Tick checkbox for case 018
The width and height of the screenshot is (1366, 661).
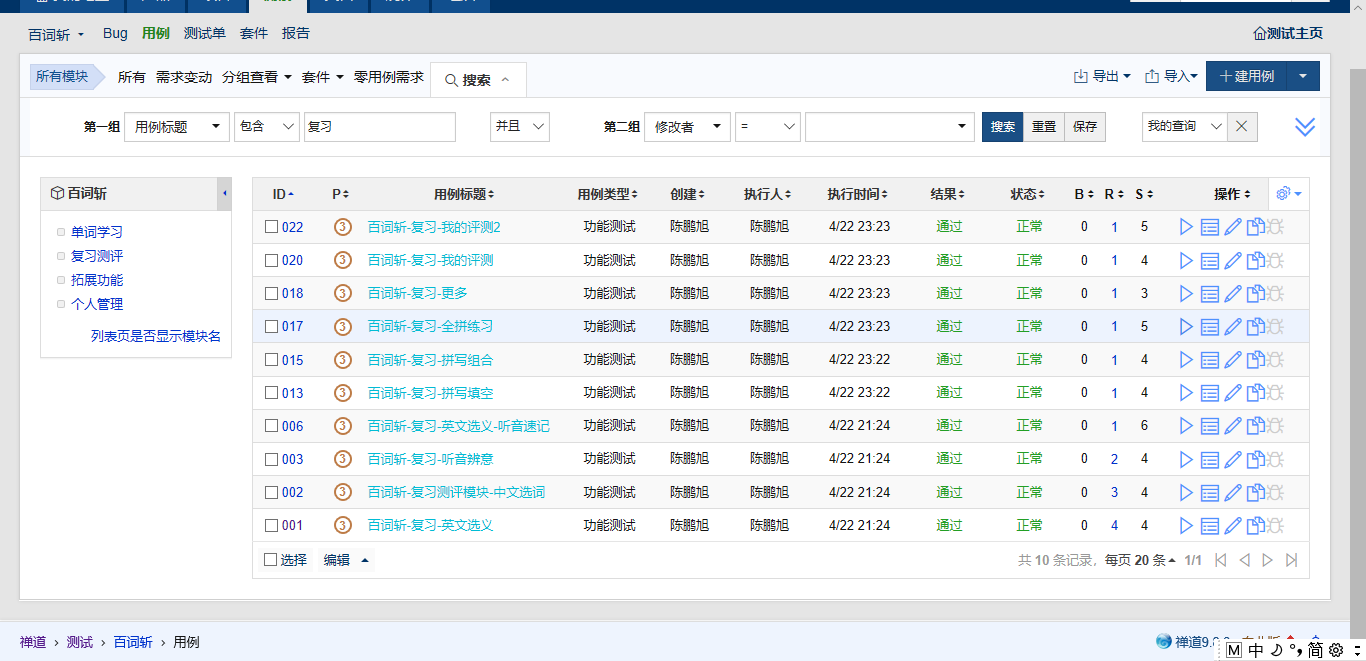point(271,293)
